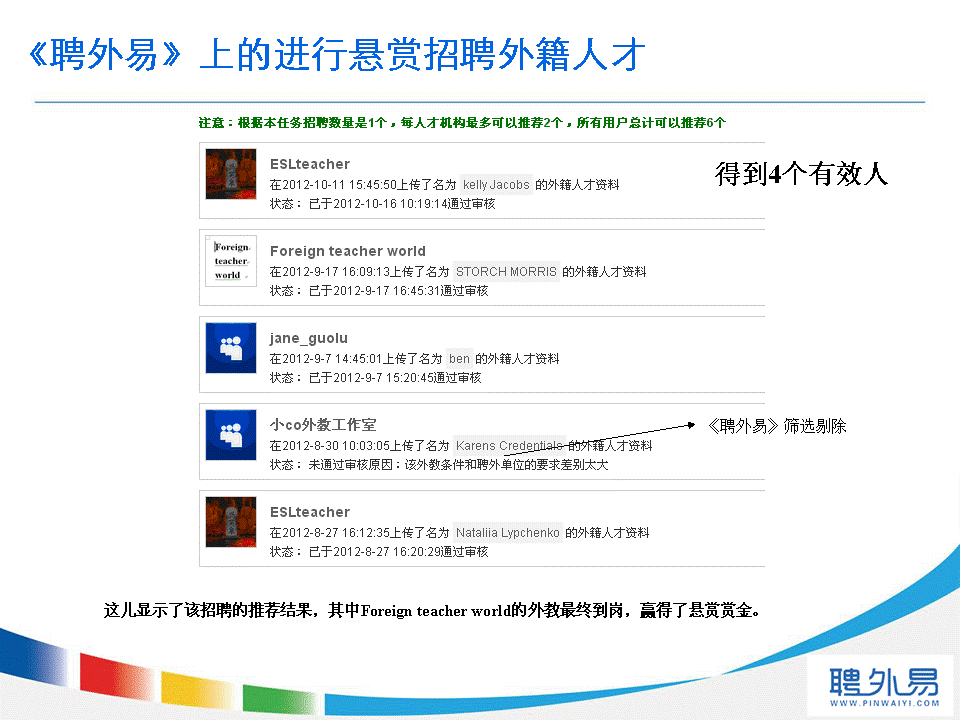Click the Karens Credentials name tag
Screen dimensions: 960x720
point(510,446)
